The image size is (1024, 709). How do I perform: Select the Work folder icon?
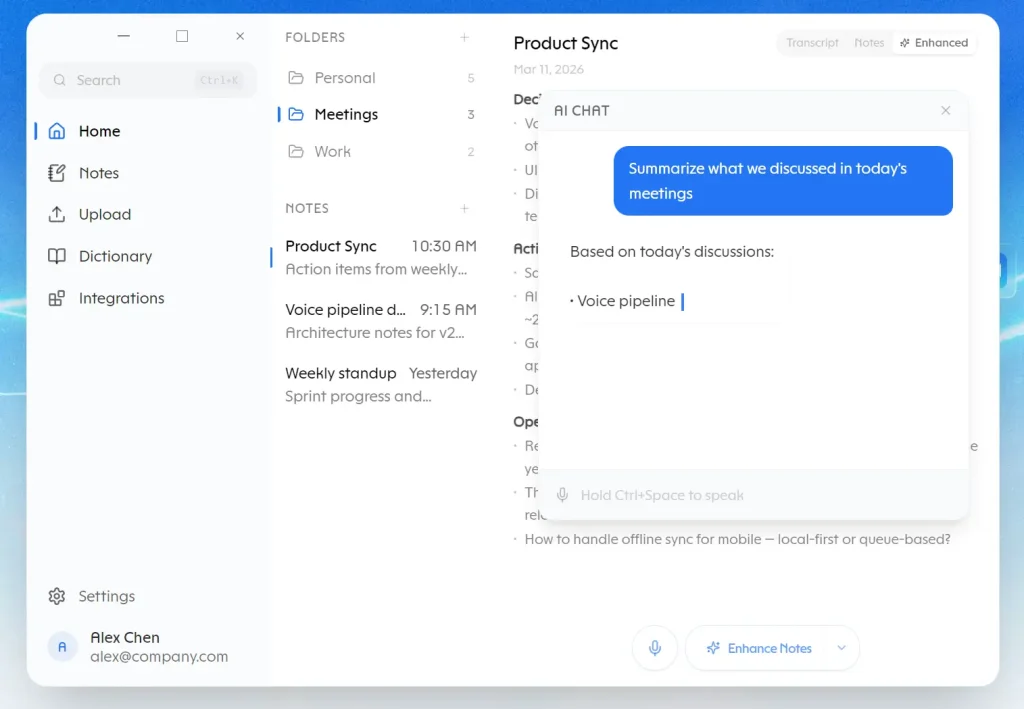pos(296,151)
